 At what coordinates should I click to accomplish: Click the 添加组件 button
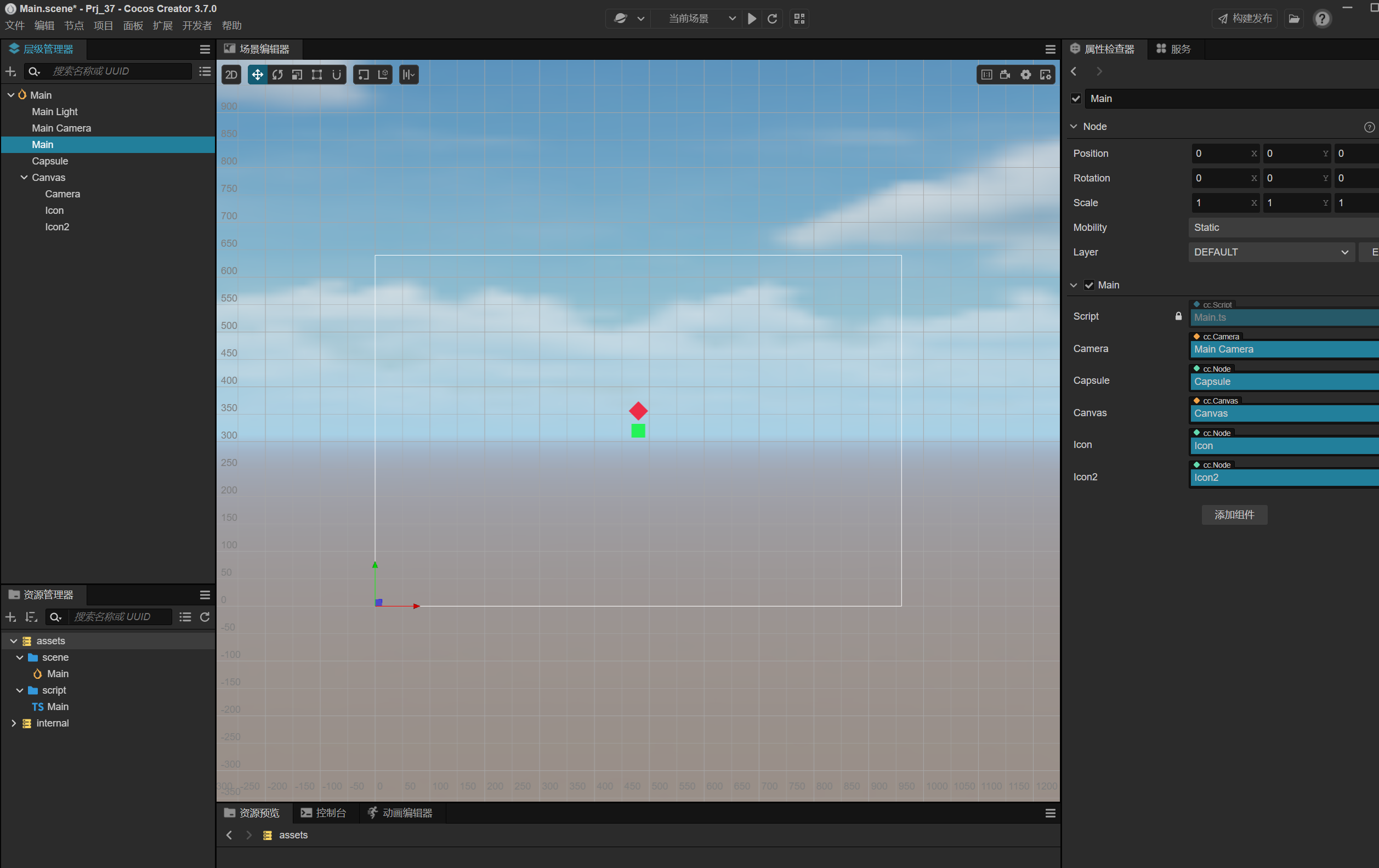click(x=1234, y=515)
